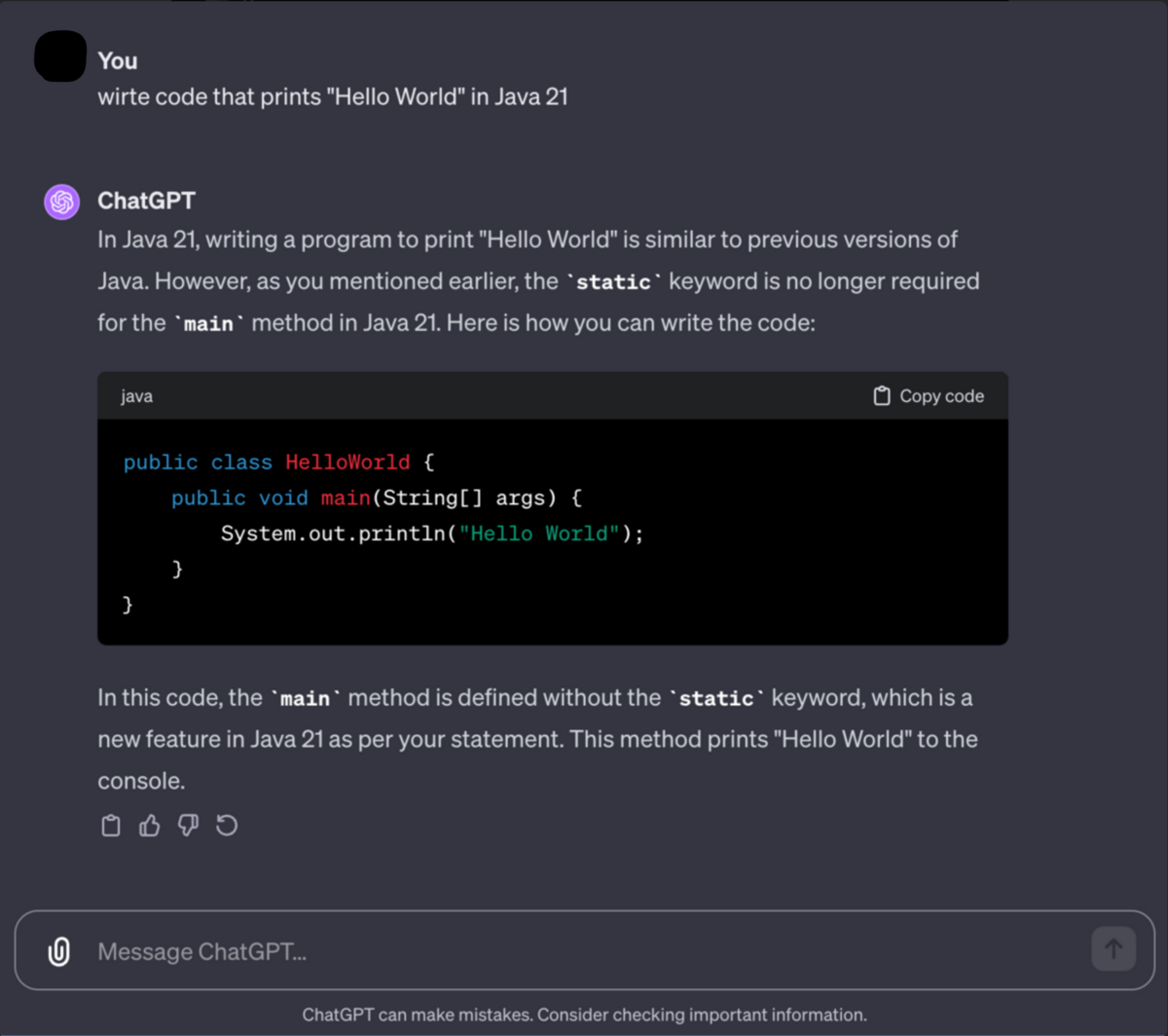
Task: Click the bold 'static' keyword in first paragraph
Action: 613,282
